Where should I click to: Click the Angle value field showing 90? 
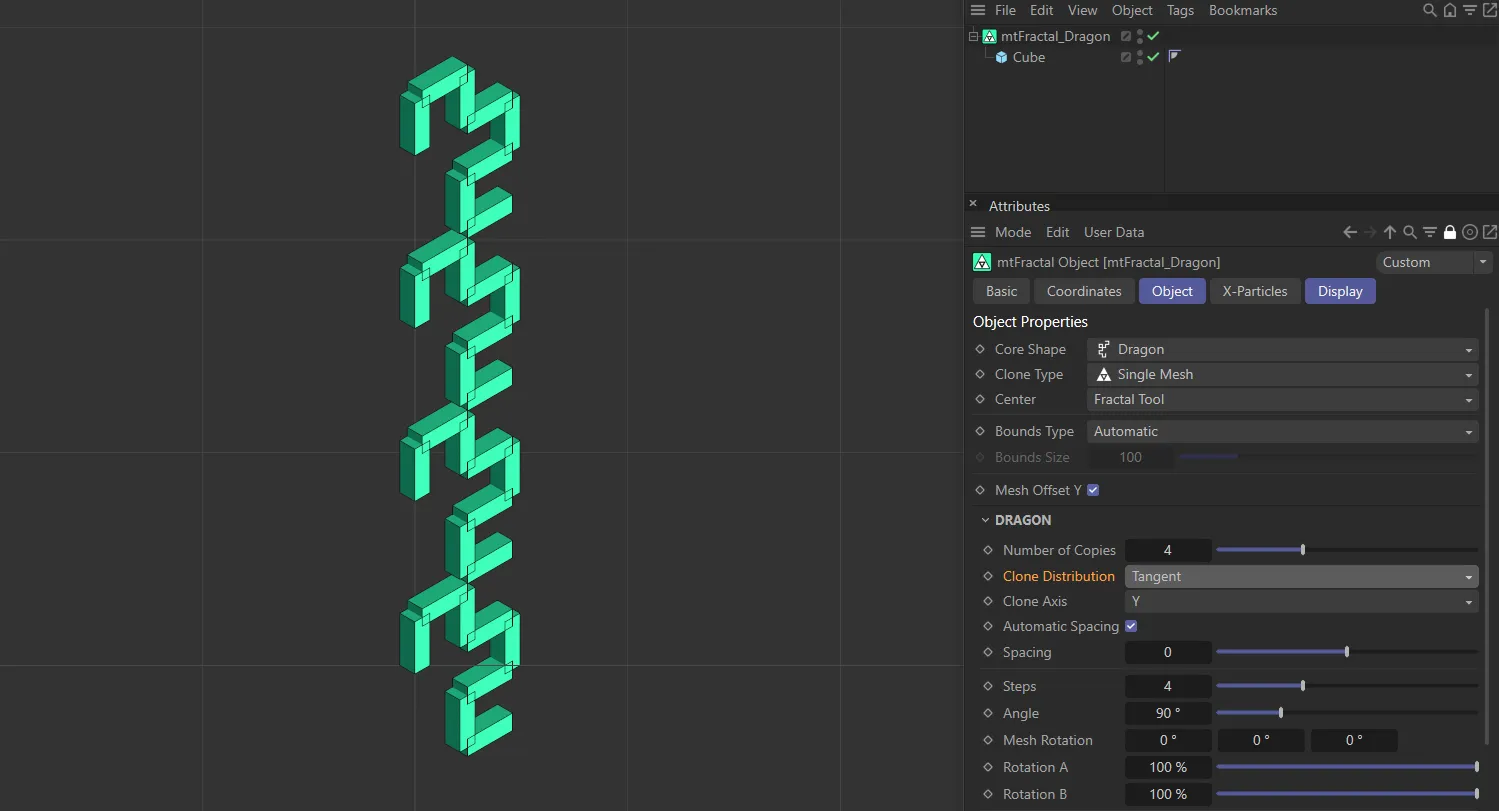click(x=1167, y=713)
